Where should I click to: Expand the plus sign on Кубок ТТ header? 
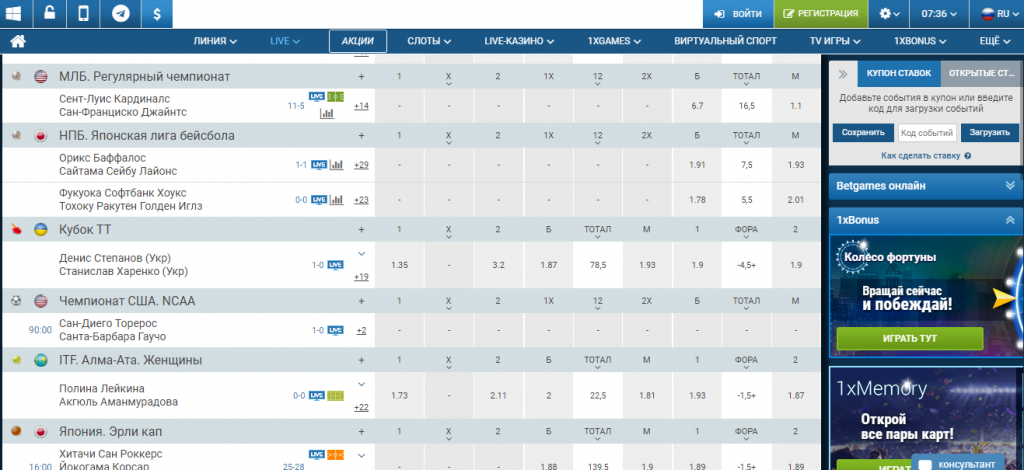tap(361, 230)
